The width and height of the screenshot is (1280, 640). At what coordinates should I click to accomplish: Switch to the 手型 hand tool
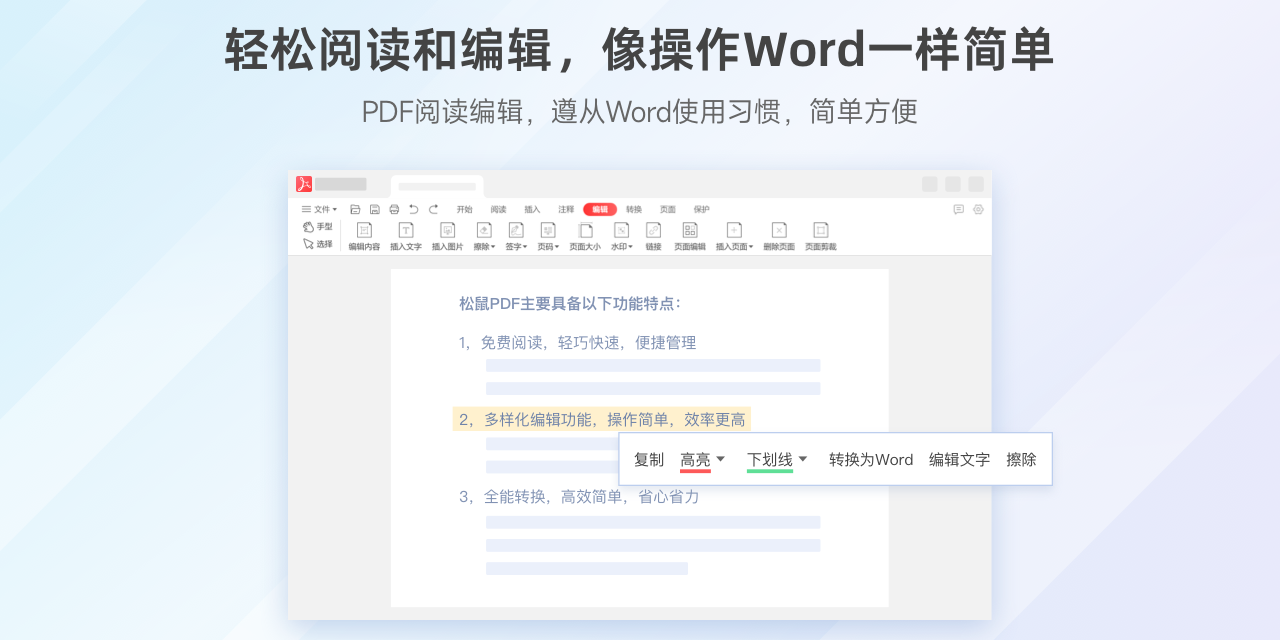tap(318, 226)
